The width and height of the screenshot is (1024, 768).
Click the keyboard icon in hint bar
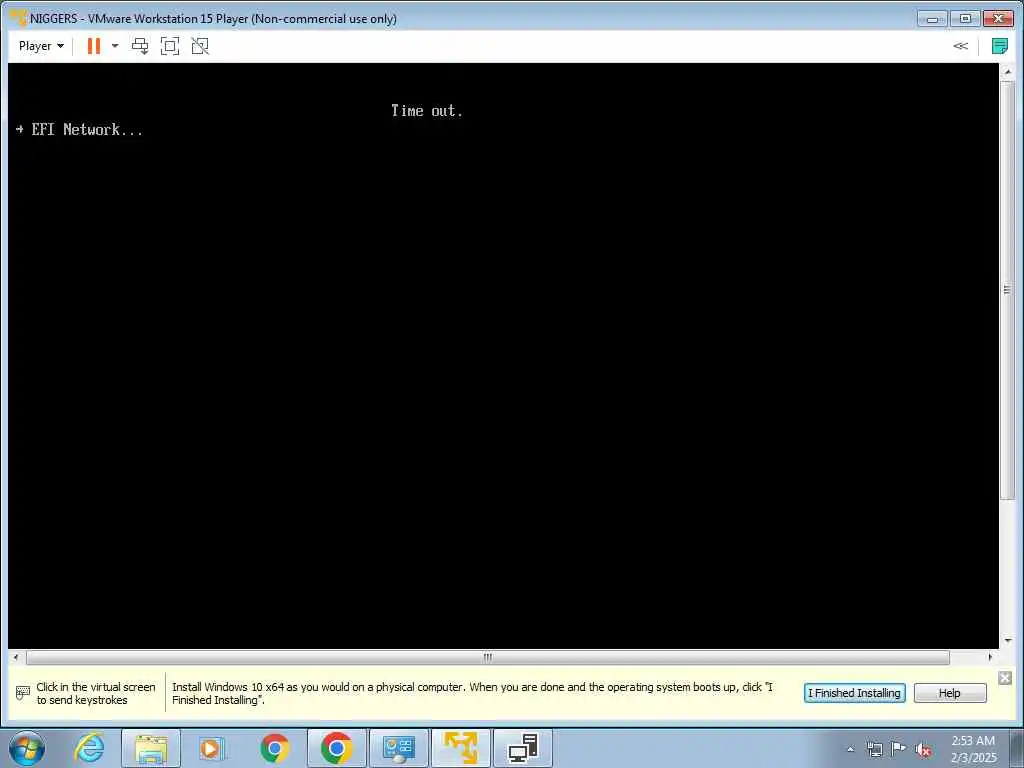coord(23,692)
